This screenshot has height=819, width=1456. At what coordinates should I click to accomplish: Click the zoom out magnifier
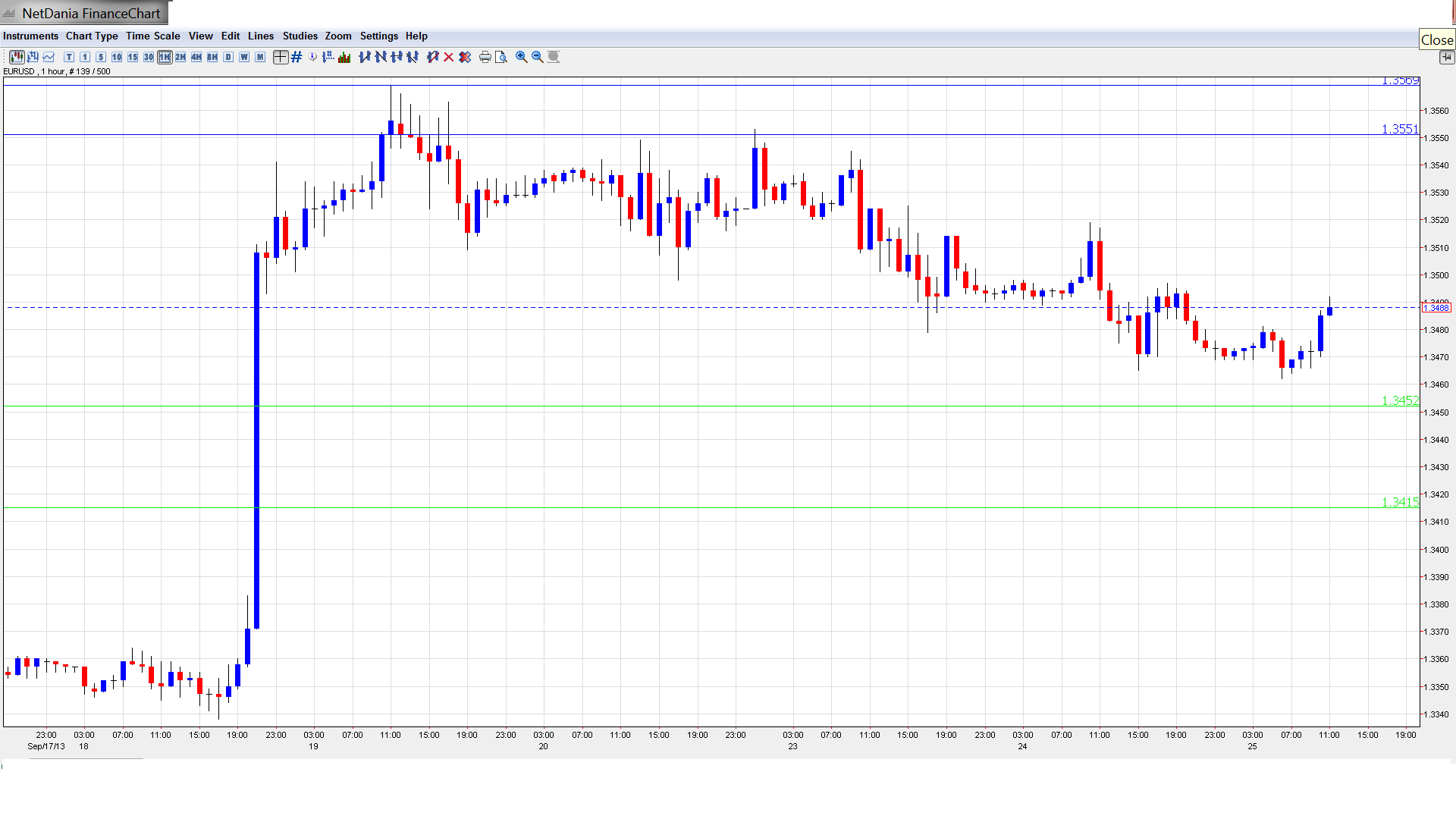click(538, 57)
